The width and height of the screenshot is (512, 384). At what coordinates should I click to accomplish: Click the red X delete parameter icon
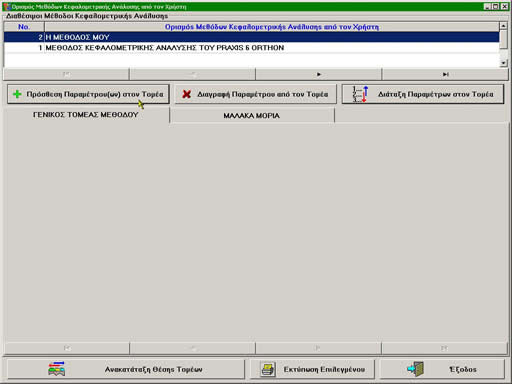tap(187, 94)
